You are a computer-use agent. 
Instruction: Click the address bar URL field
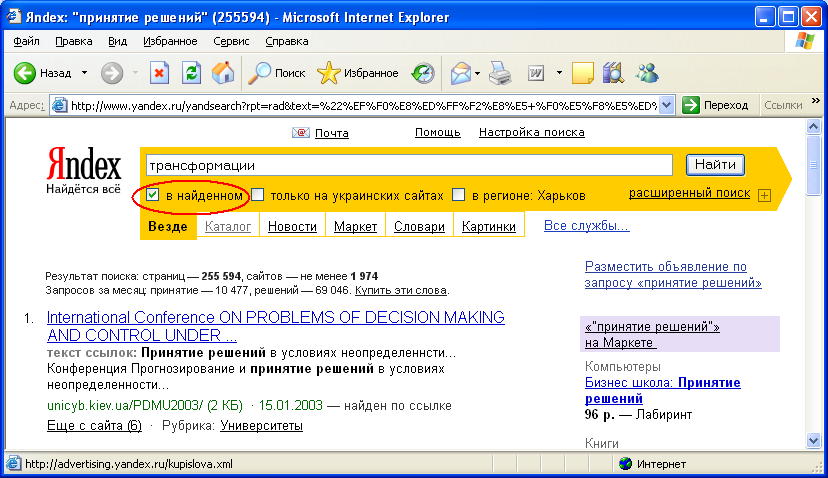coord(363,106)
